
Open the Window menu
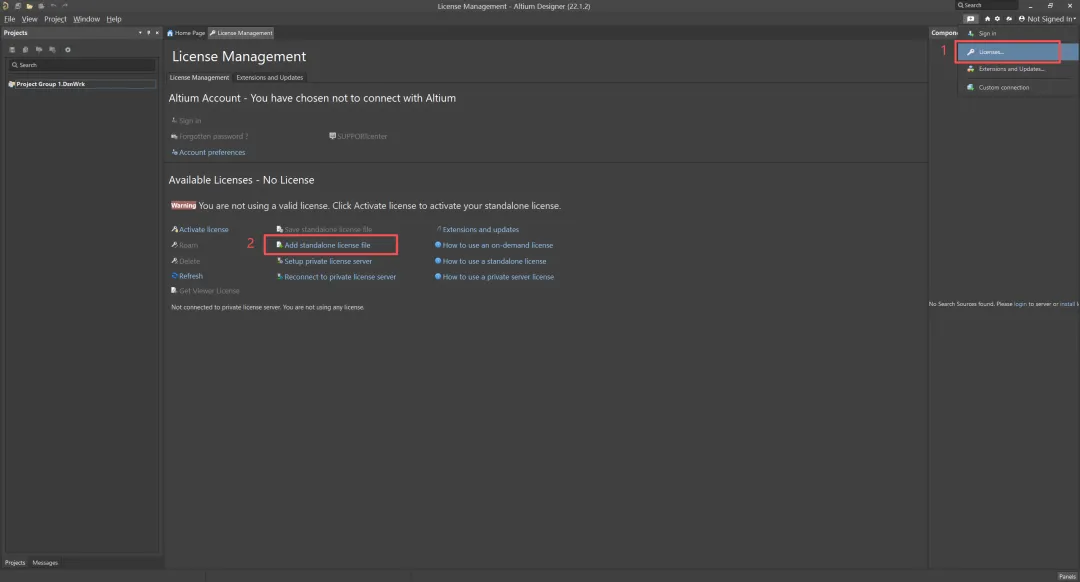(x=86, y=19)
